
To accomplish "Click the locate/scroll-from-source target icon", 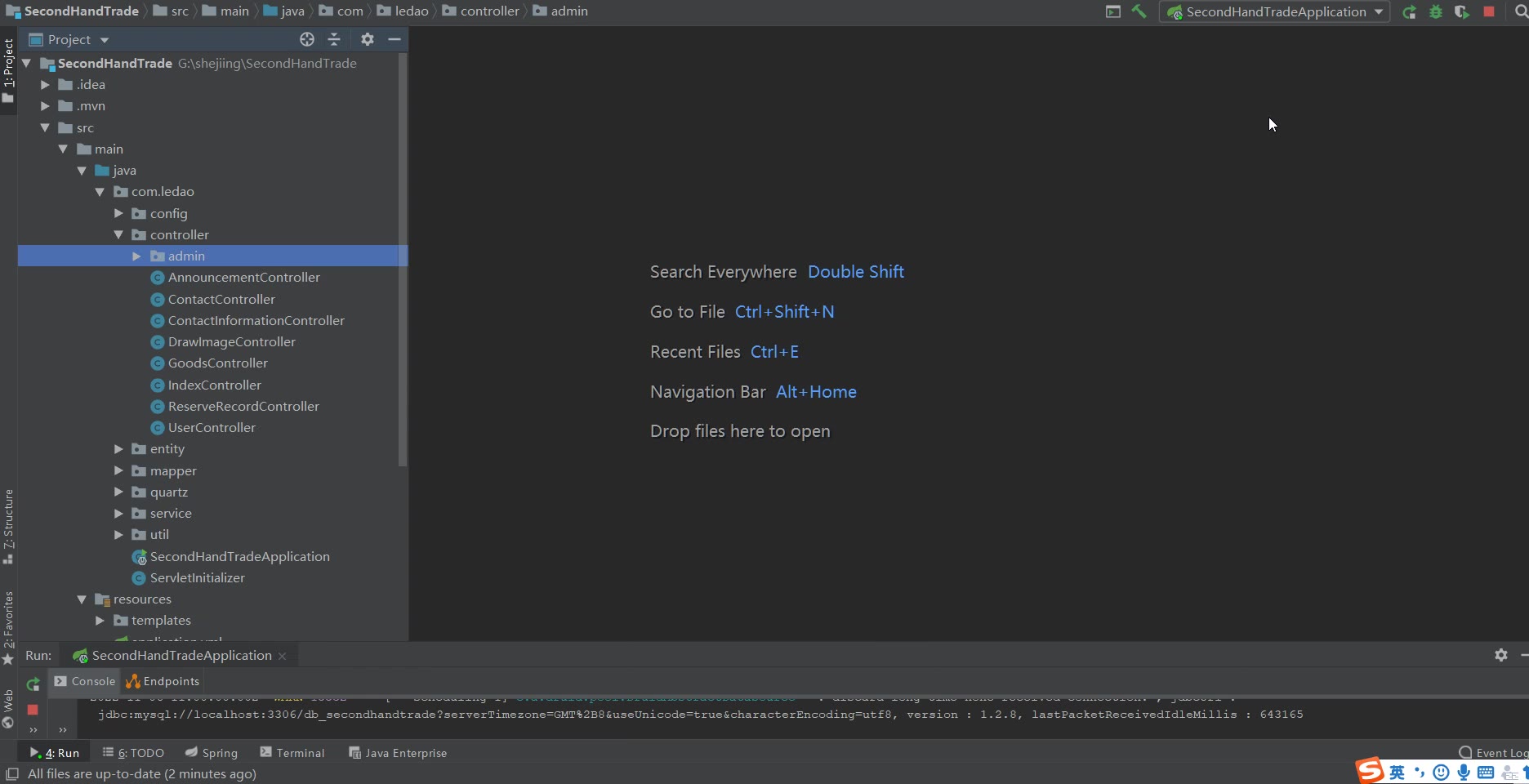I will [x=307, y=39].
